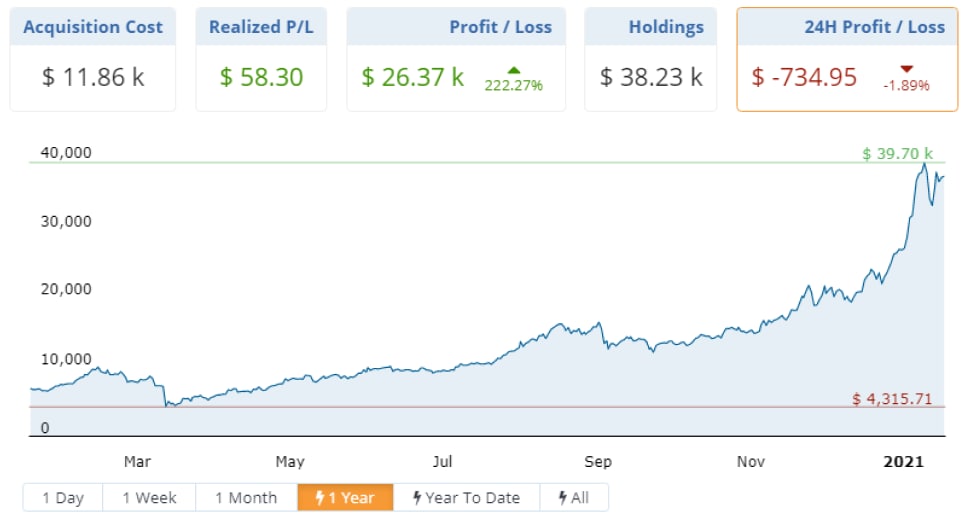This screenshot has height=526, width=970.
Task: Click the red down-triangle loss indicator
Action: tap(907, 69)
